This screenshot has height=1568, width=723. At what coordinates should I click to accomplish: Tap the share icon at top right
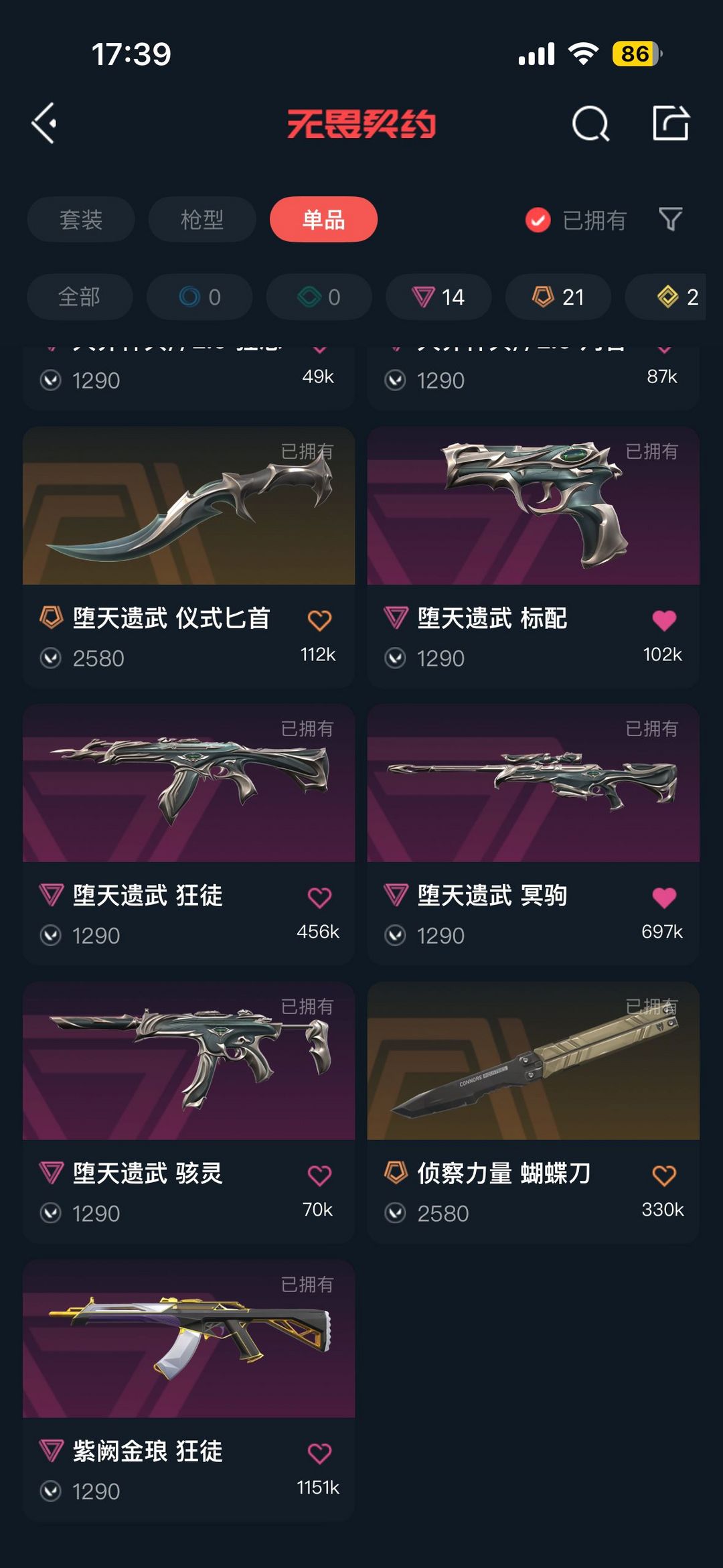pyautogui.click(x=671, y=123)
